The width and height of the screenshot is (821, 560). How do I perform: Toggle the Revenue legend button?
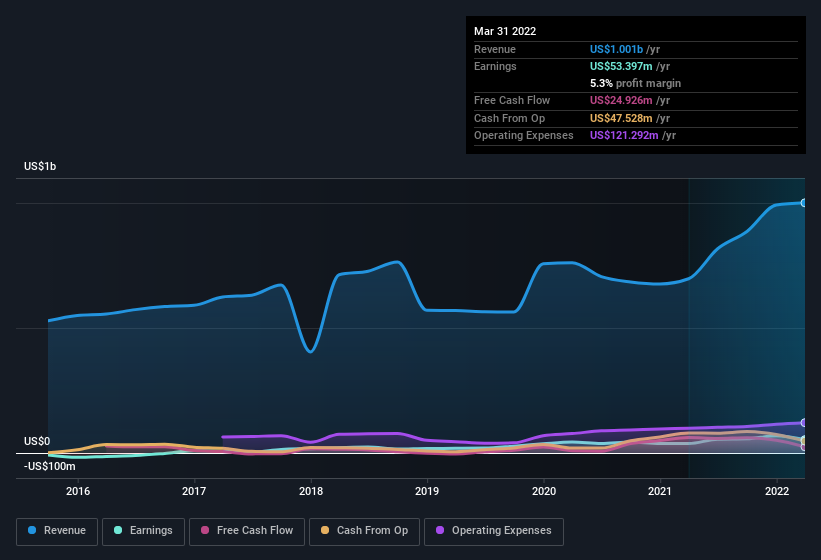click(x=57, y=531)
